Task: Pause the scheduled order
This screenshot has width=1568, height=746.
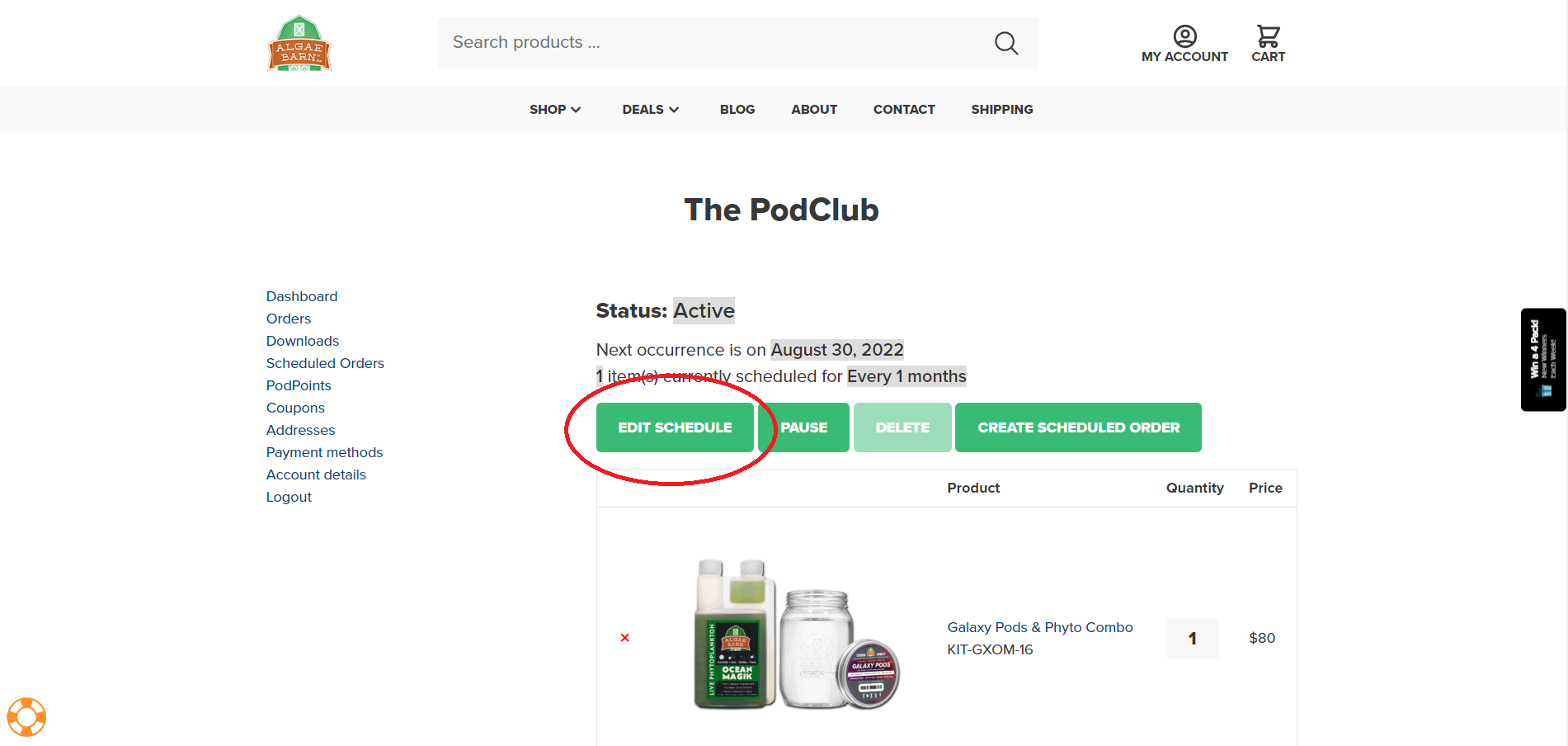Action: (804, 427)
